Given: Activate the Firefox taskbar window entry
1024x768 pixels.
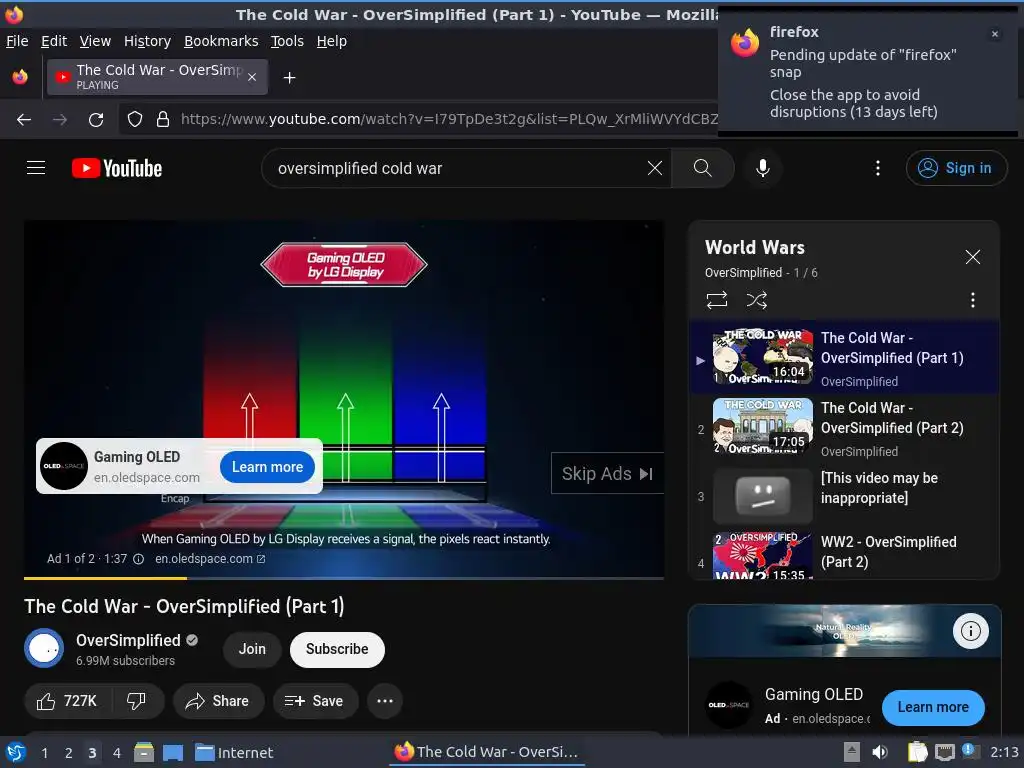Looking at the screenshot, I should pos(487,752).
